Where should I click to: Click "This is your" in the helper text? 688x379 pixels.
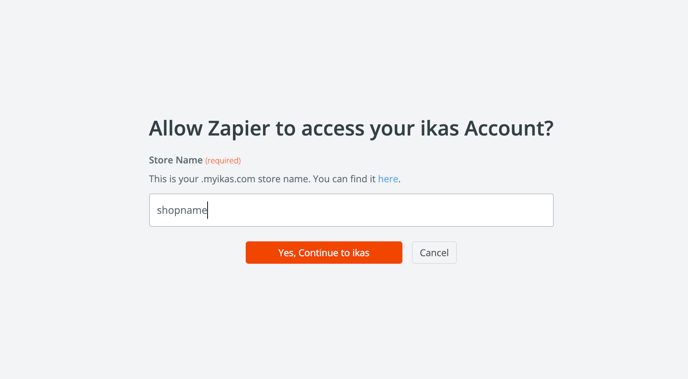[174, 179]
